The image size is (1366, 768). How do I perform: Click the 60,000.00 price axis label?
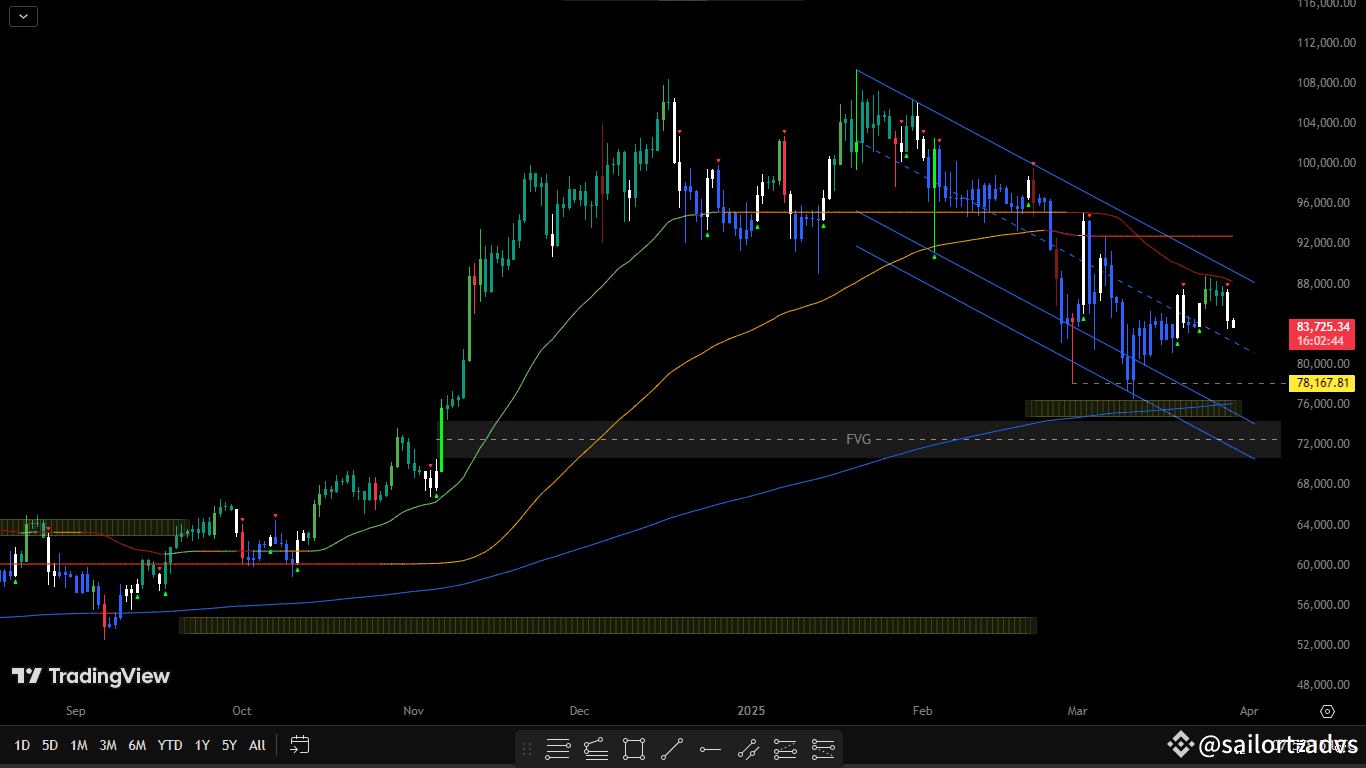(1322, 564)
